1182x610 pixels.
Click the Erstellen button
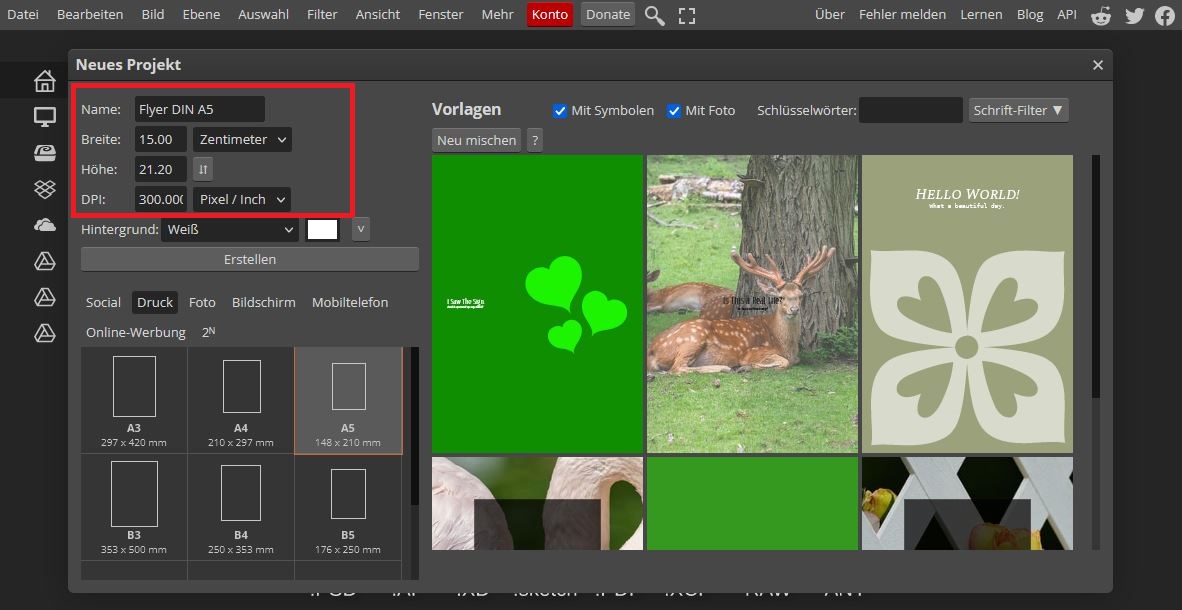(250, 259)
